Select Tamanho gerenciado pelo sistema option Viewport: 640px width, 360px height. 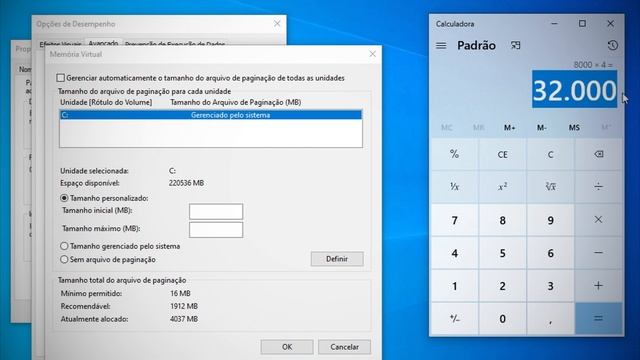pos(64,246)
